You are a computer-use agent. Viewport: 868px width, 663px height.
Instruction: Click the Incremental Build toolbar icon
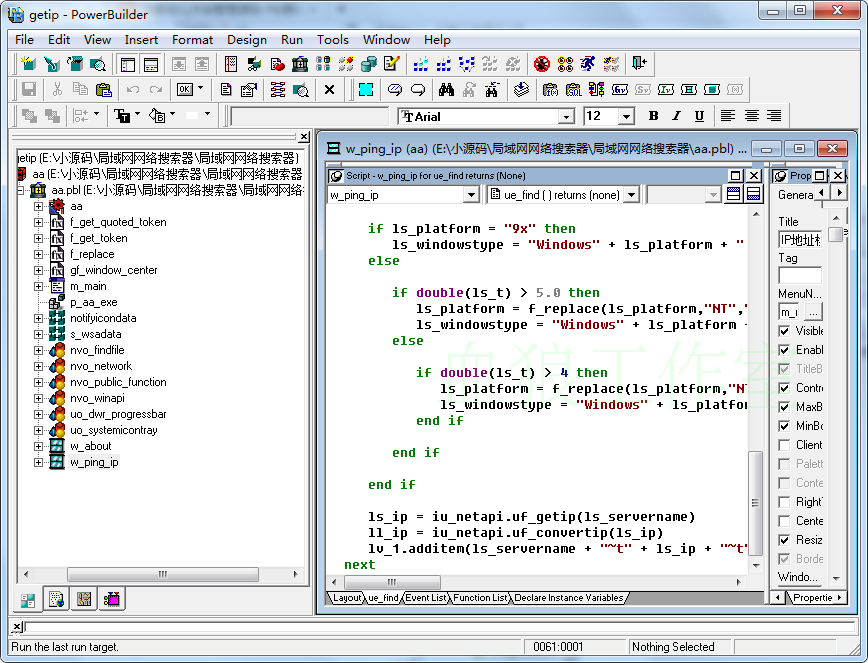coord(420,64)
